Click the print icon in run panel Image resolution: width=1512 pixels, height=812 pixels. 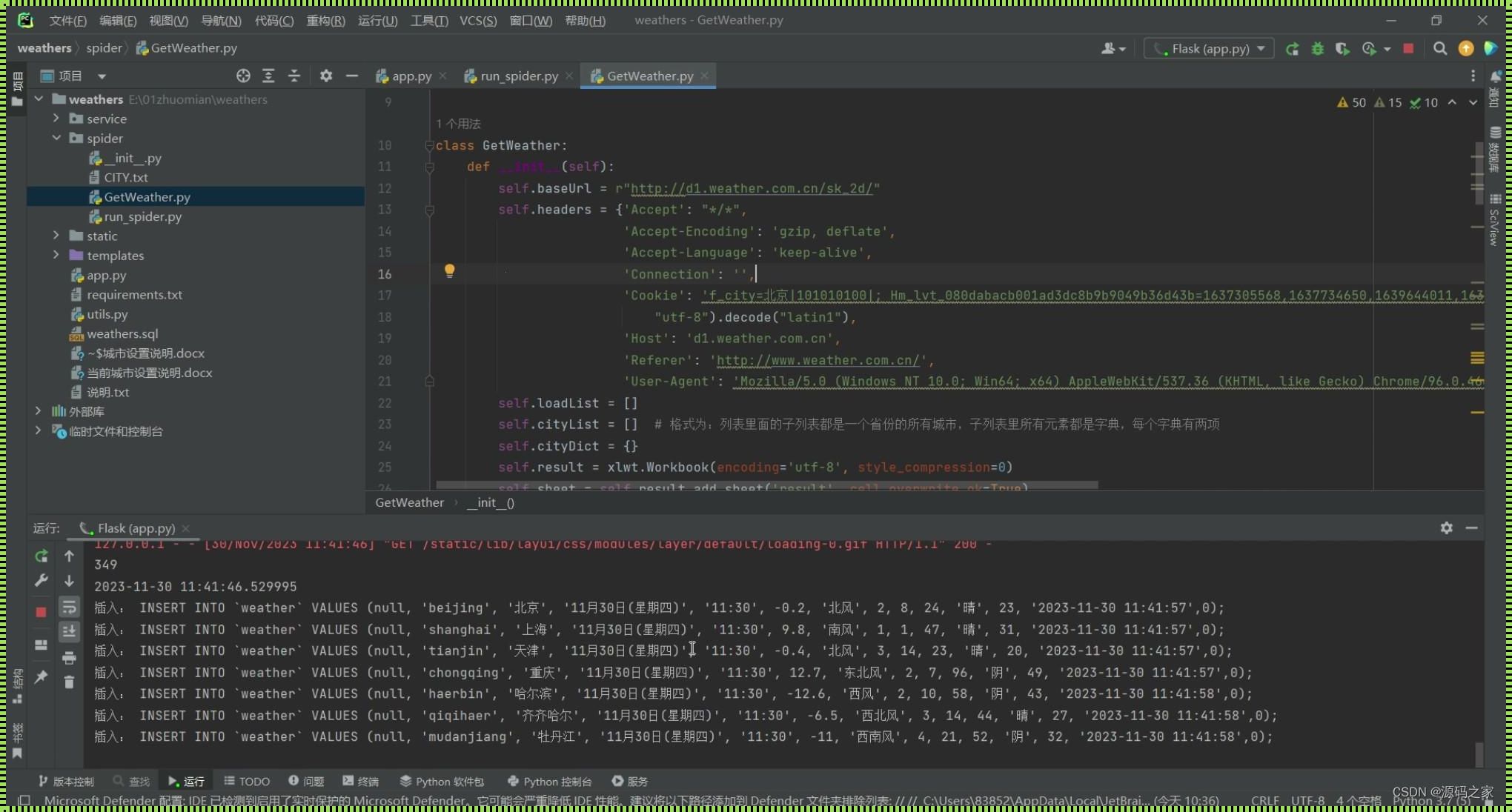click(69, 658)
